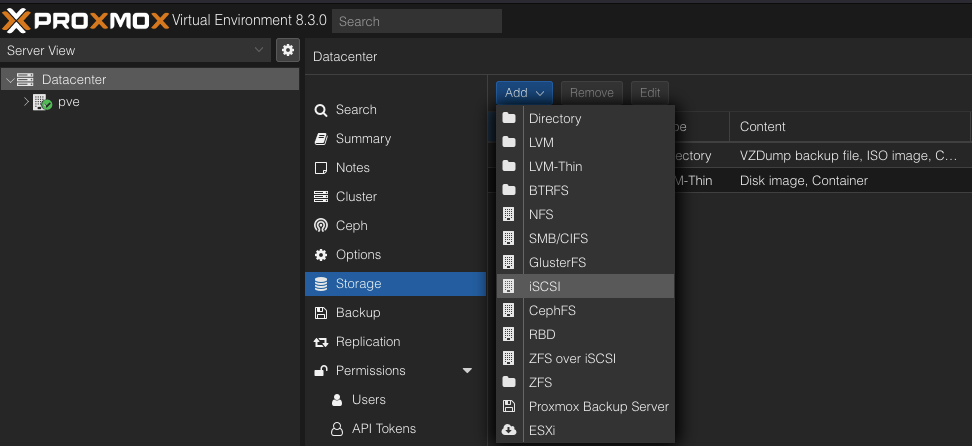The image size is (972, 446).
Task: Choose CephFS menu entry
Action: click(585, 311)
